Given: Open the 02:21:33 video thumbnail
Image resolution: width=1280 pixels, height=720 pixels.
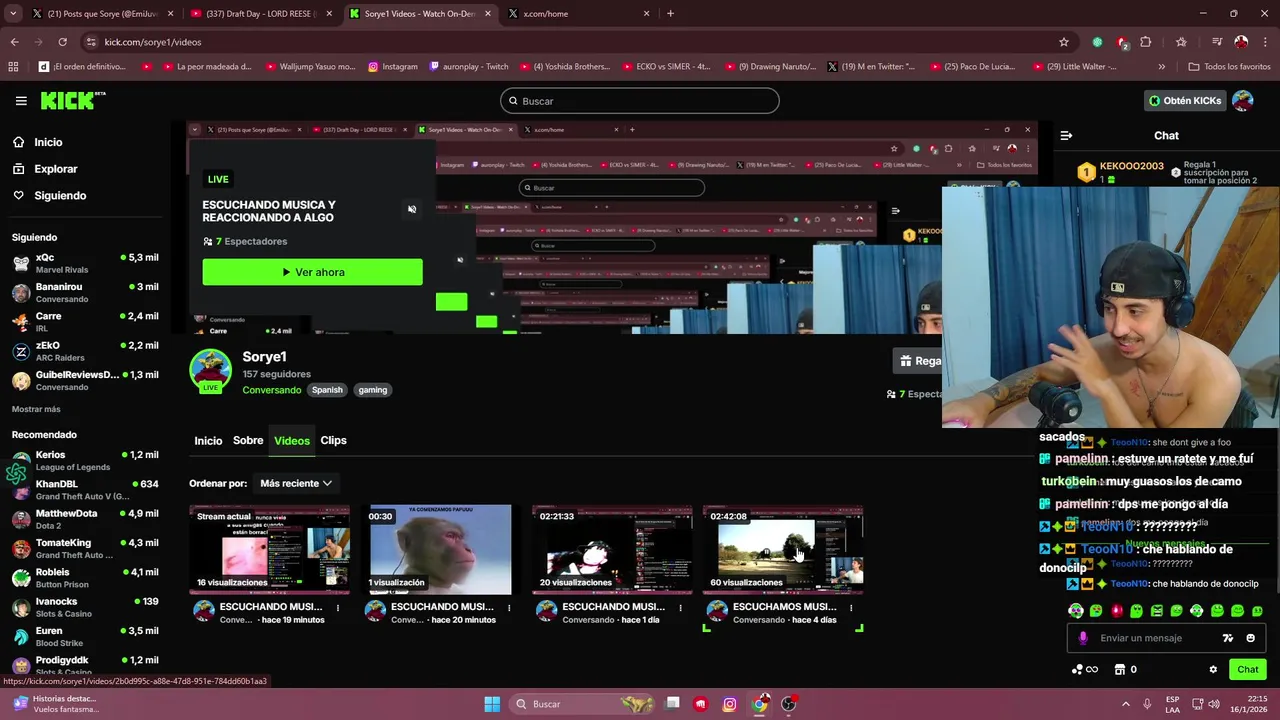Looking at the screenshot, I should (x=612, y=549).
